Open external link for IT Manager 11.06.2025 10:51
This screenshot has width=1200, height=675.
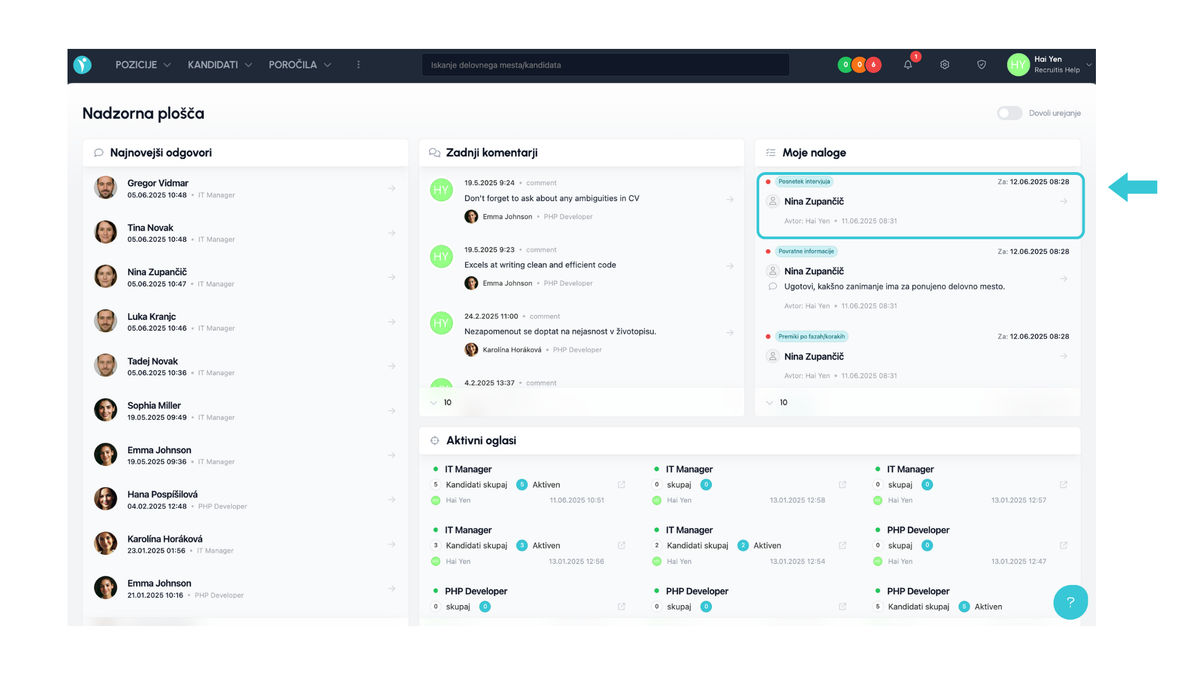(x=621, y=485)
